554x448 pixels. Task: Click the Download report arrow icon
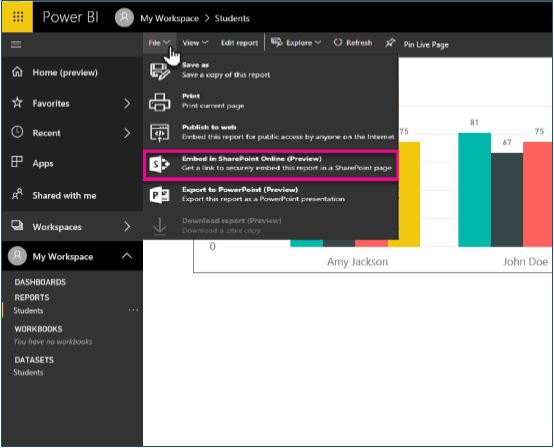pyautogui.click(x=160, y=226)
